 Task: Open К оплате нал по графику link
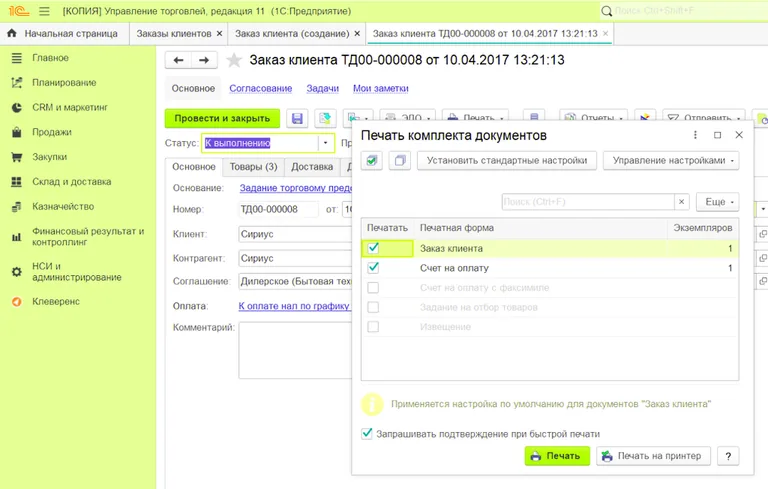[x=294, y=306]
